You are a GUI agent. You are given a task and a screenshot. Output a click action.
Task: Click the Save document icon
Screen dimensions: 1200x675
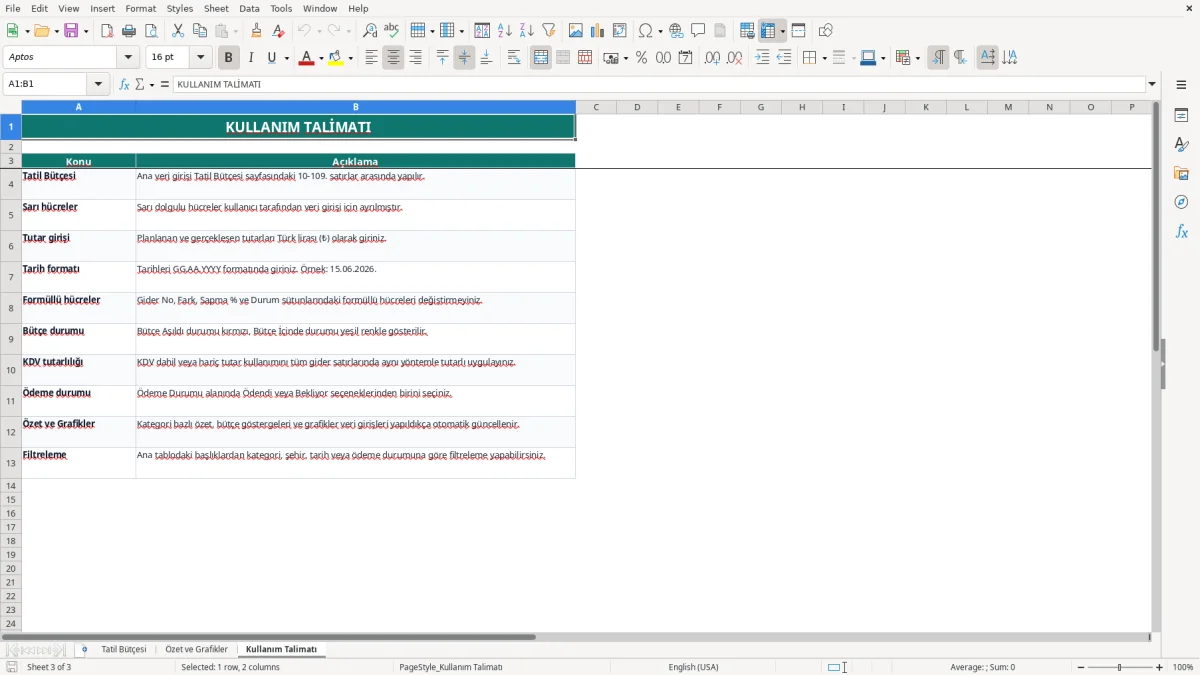pyautogui.click(x=71, y=31)
